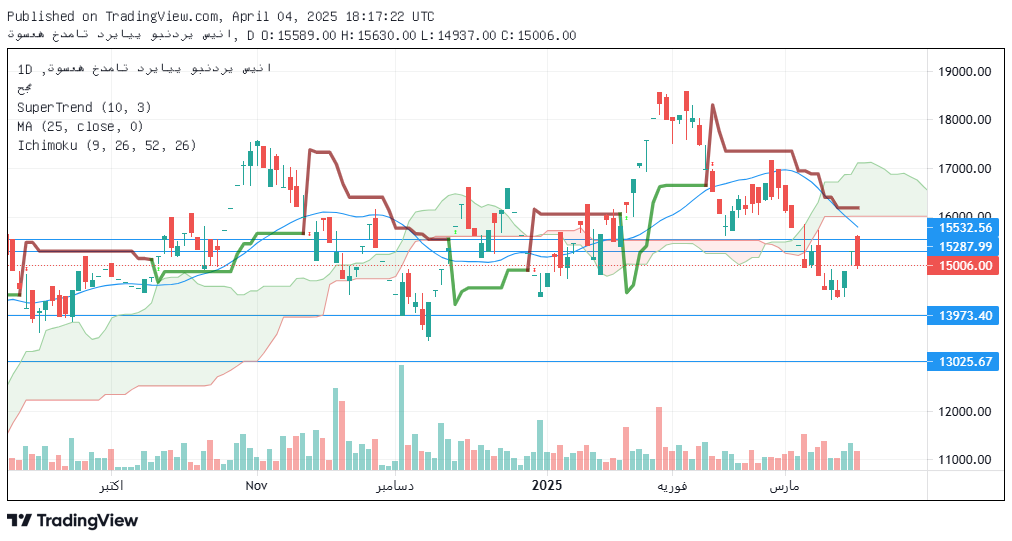This screenshot has height=541, width=1012.
Task: Click the 12000.00 price axis value
Action: [x=965, y=411]
